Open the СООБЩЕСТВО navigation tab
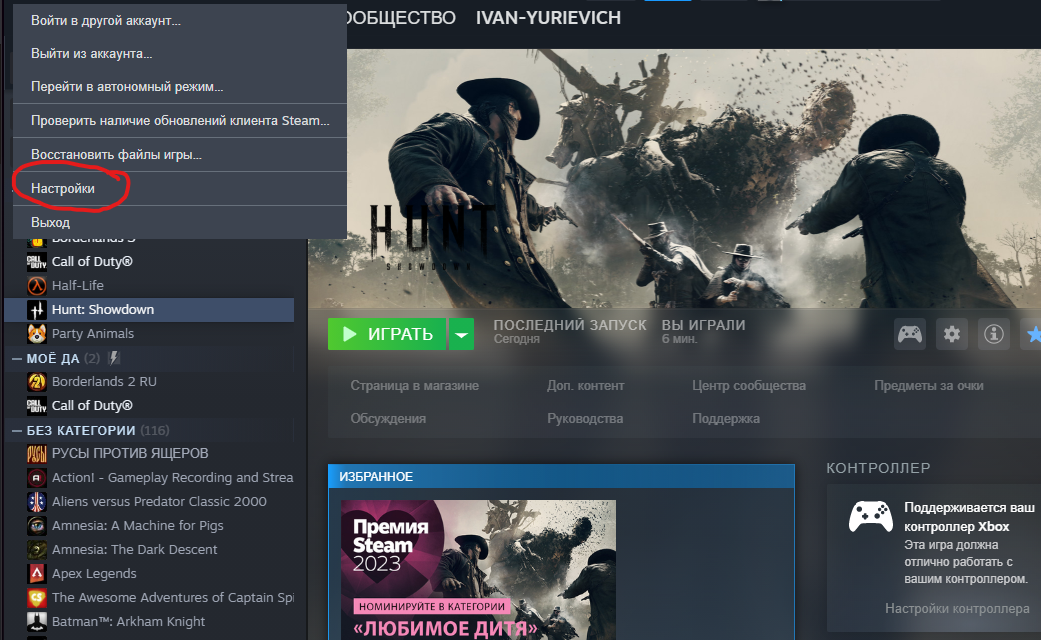 click(401, 18)
